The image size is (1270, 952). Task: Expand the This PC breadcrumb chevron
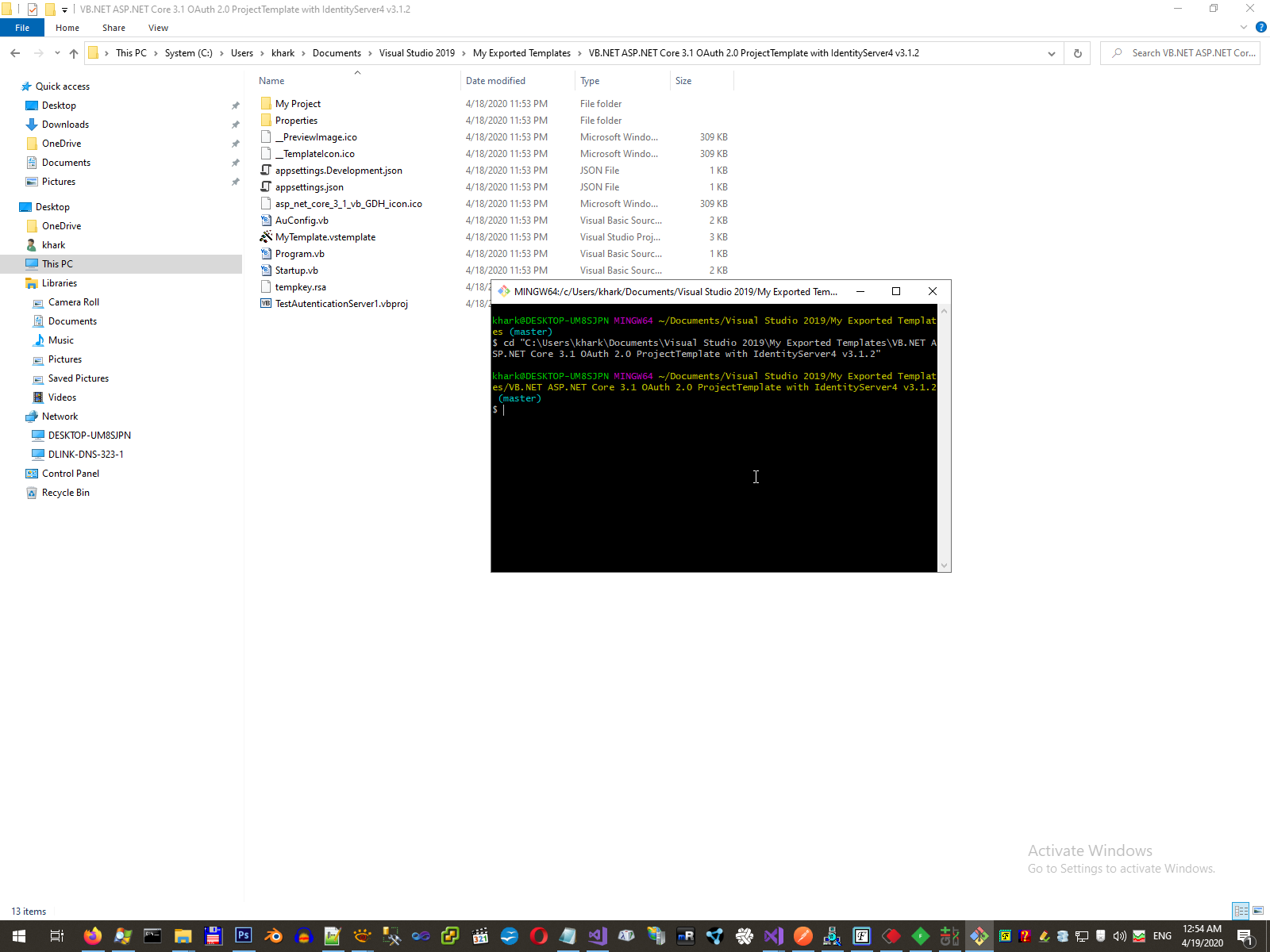point(156,53)
